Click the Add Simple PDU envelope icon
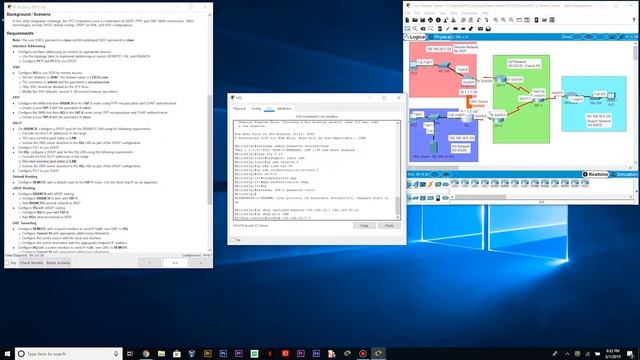The width and height of the screenshot is (640, 360). [480, 29]
